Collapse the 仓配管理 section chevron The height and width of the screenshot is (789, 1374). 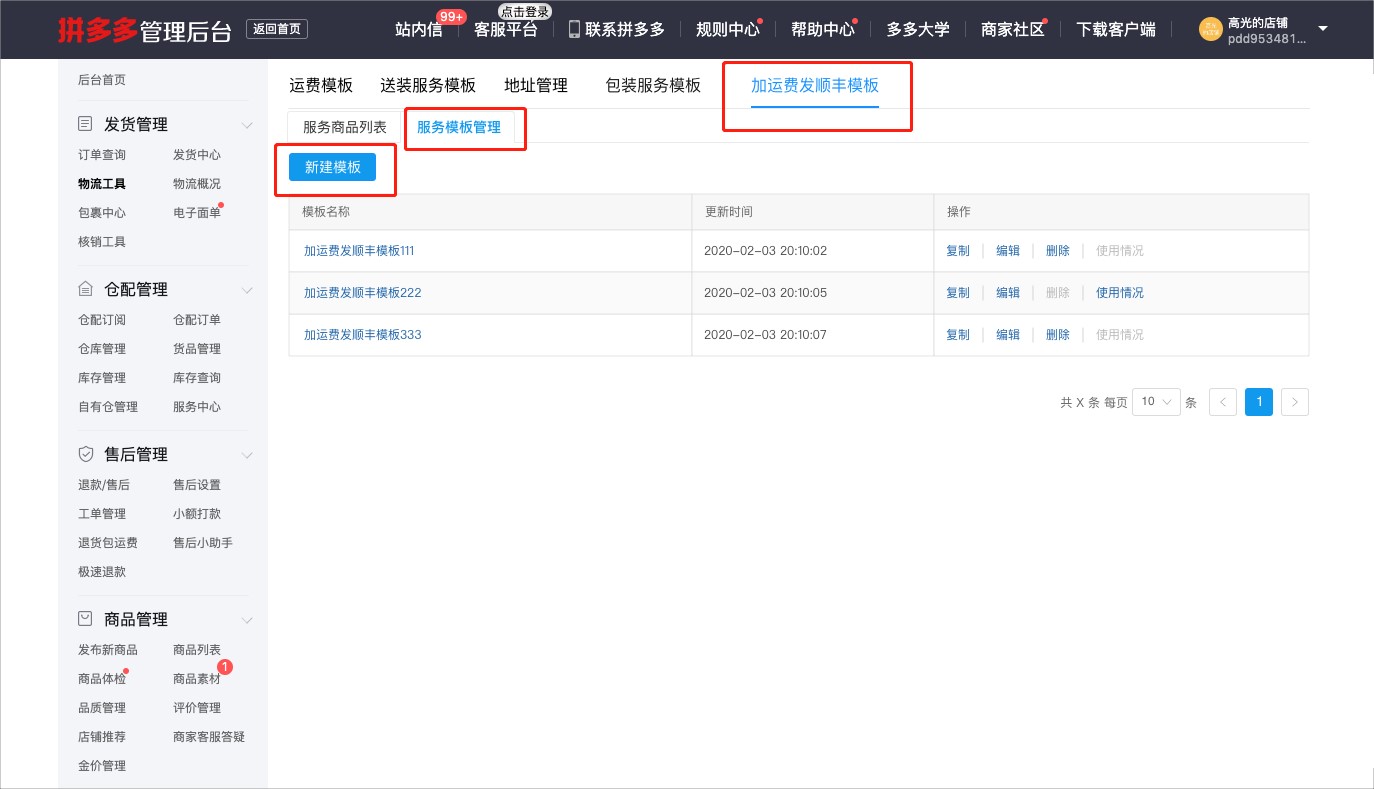[x=247, y=290]
